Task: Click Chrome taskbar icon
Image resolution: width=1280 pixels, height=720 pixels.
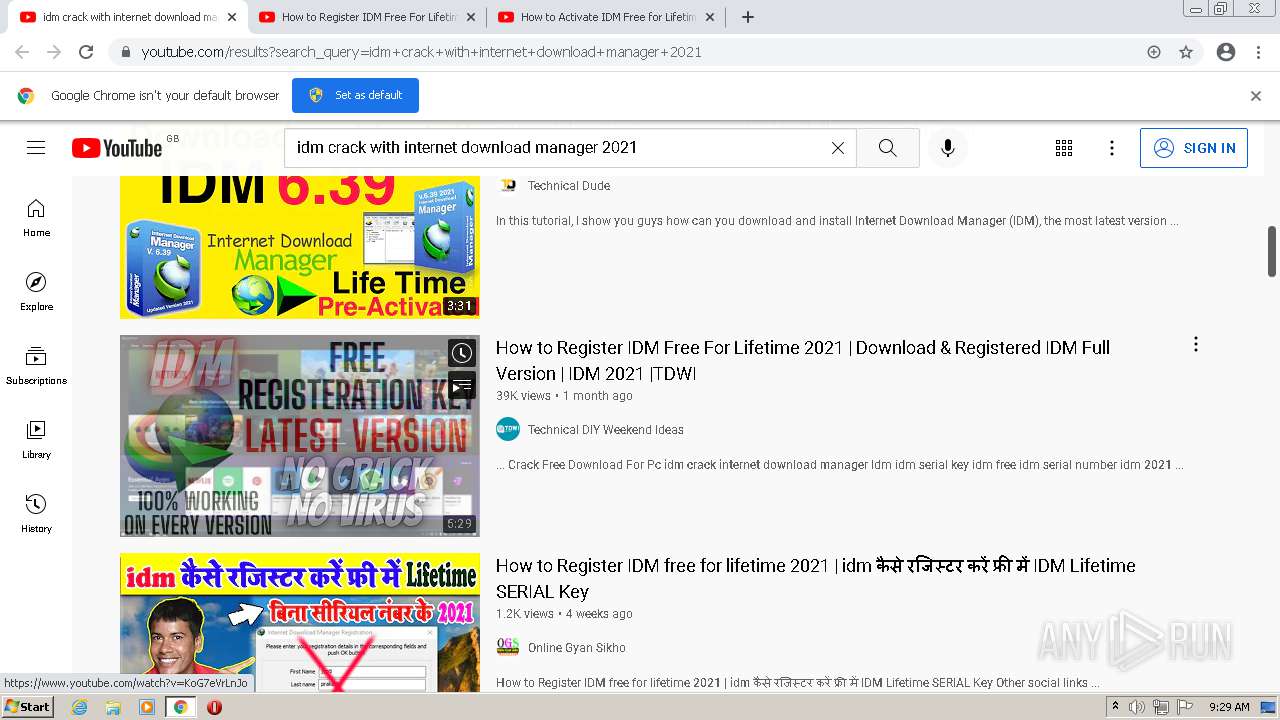Action: (180, 707)
